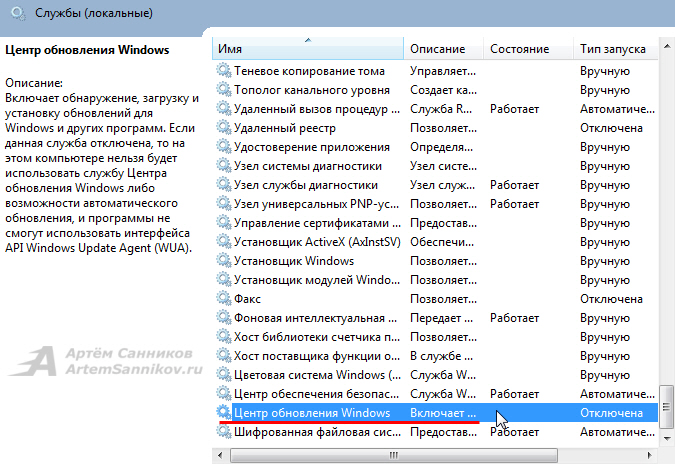
Task: Click the gear icon of Узел службы диагностики
Action: pyautogui.click(x=223, y=184)
